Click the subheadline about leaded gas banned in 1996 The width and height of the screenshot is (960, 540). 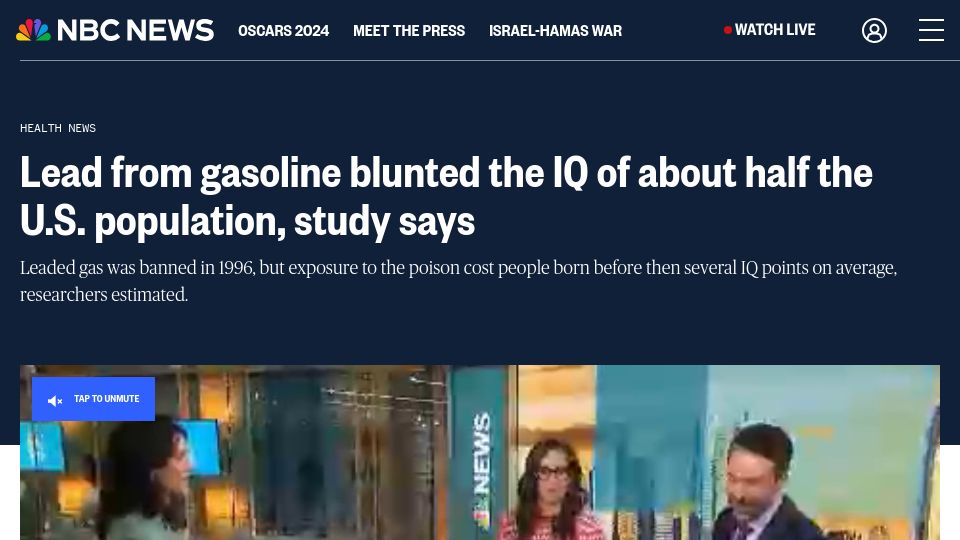point(459,281)
